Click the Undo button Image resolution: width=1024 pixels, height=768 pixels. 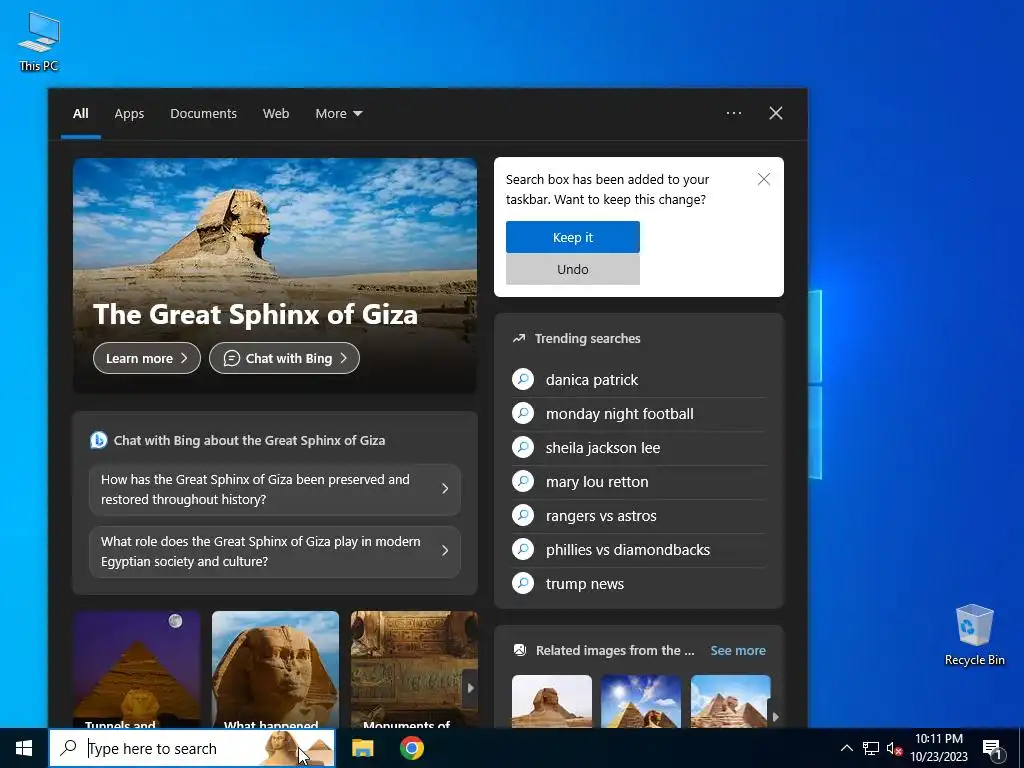coord(573,269)
